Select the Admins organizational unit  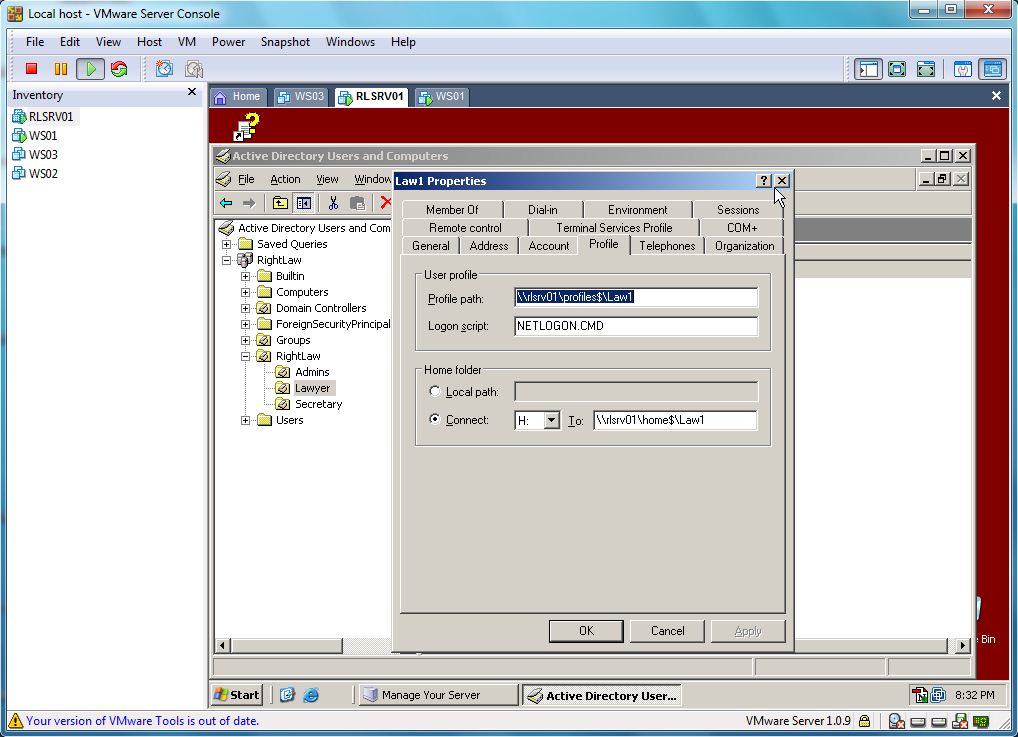312,372
